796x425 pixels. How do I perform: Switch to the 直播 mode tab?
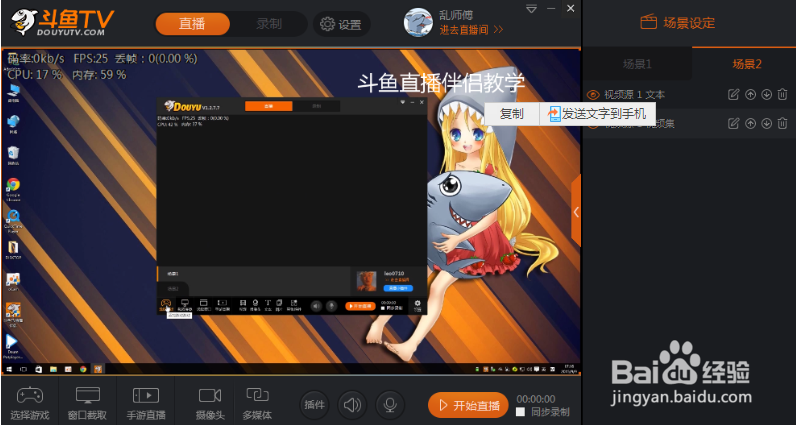coord(192,24)
